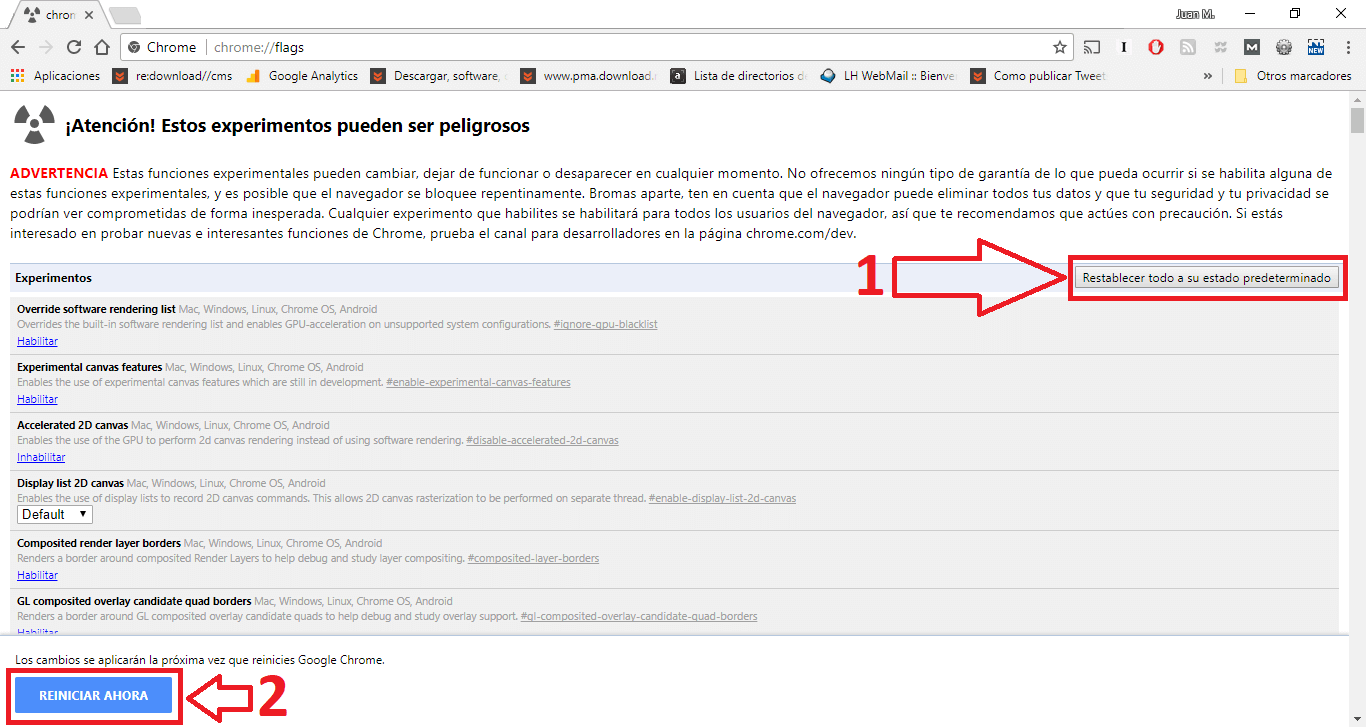Click '¡Atención! Estos experimentos pueden ser peligrosos' heading
The width and height of the screenshot is (1366, 727).
297,126
